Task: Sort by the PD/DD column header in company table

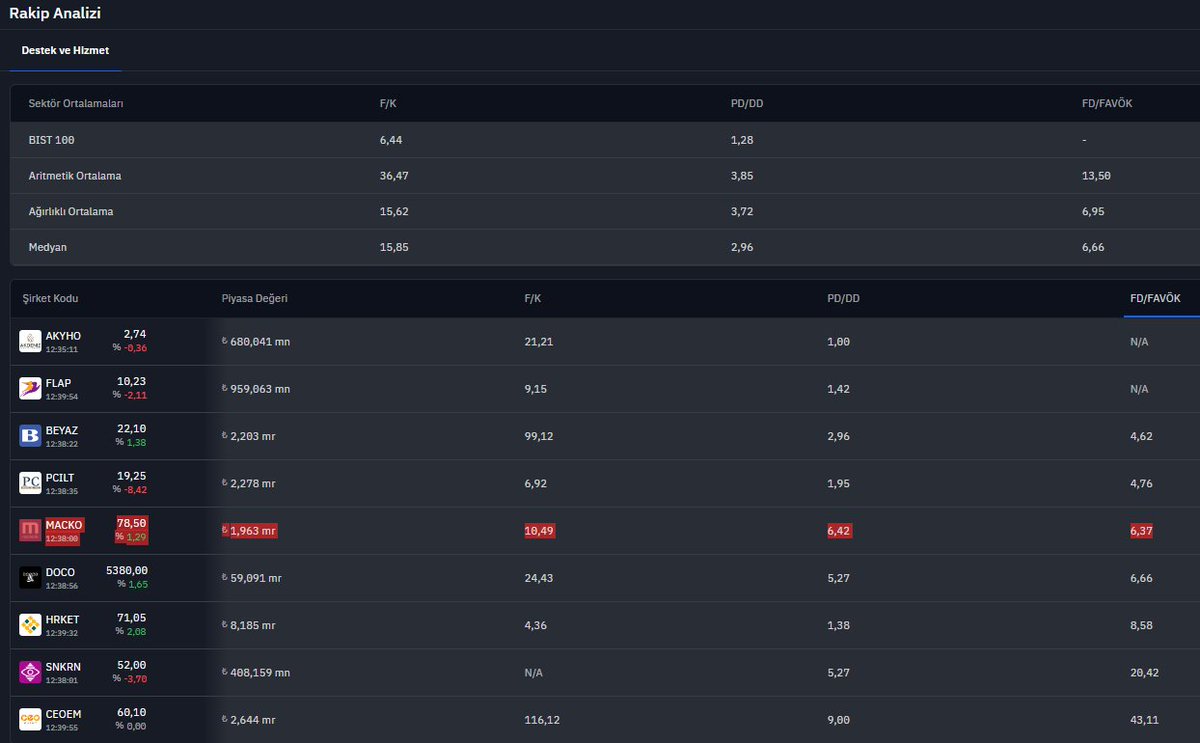Action: (x=843, y=298)
